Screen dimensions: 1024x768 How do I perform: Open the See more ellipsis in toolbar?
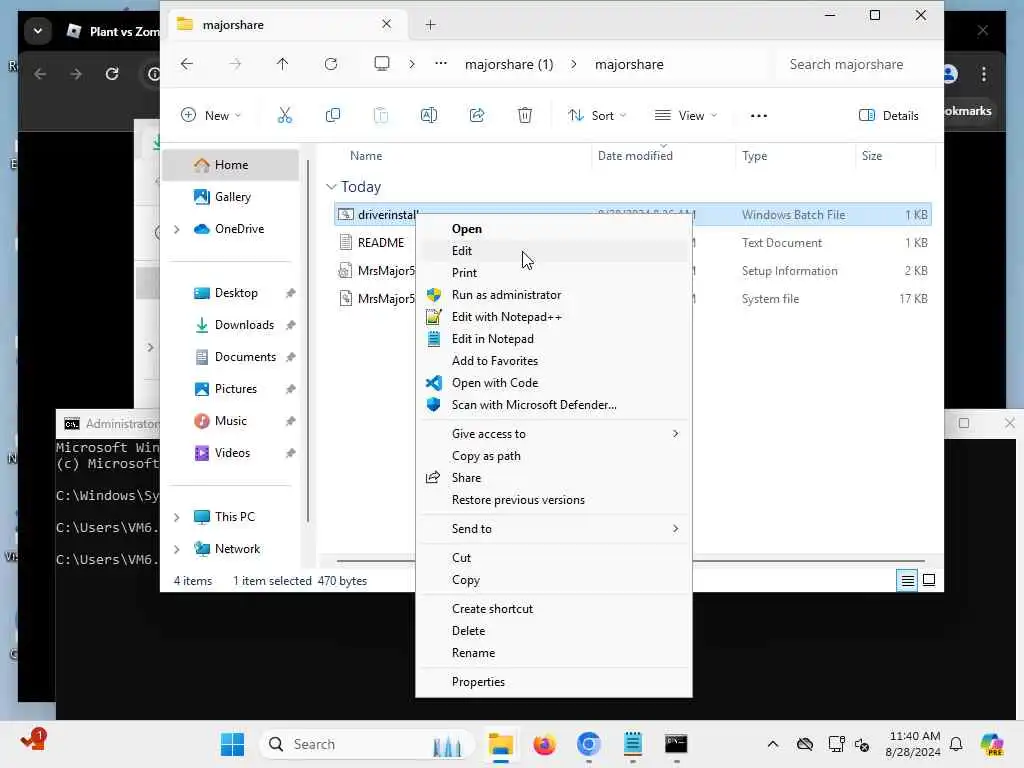(758, 116)
